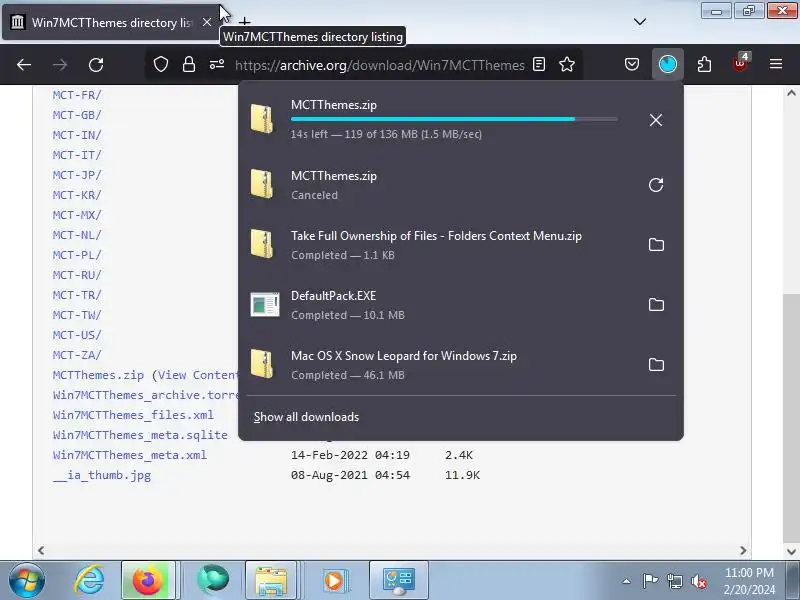The width and height of the screenshot is (800, 600).
Task: Show DefaultPack.EXE in its folder
Action: [x=656, y=305]
